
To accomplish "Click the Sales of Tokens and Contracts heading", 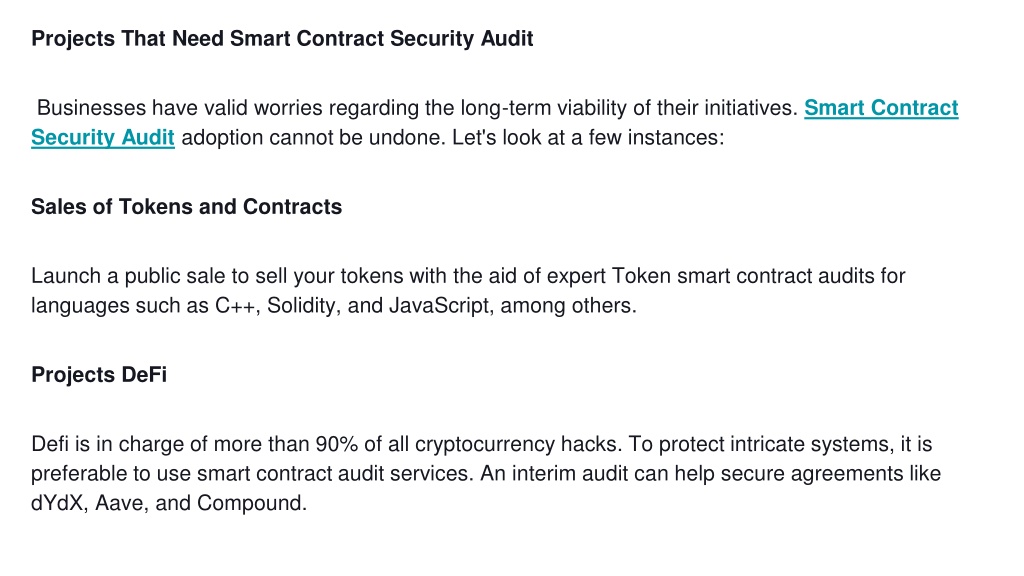I will 186,207.
